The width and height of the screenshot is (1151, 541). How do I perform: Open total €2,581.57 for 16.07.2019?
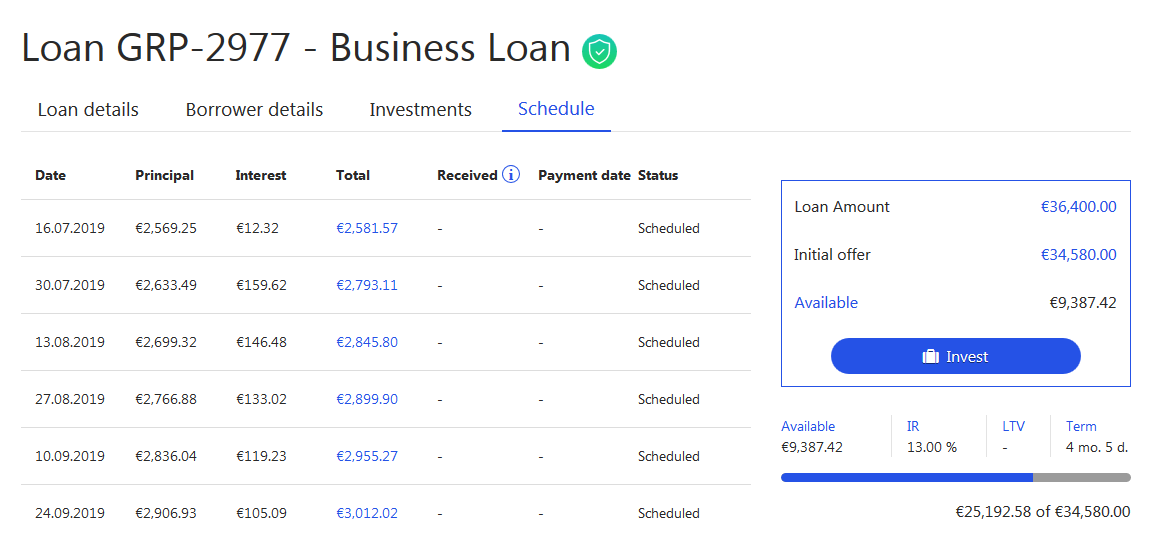[x=367, y=228]
